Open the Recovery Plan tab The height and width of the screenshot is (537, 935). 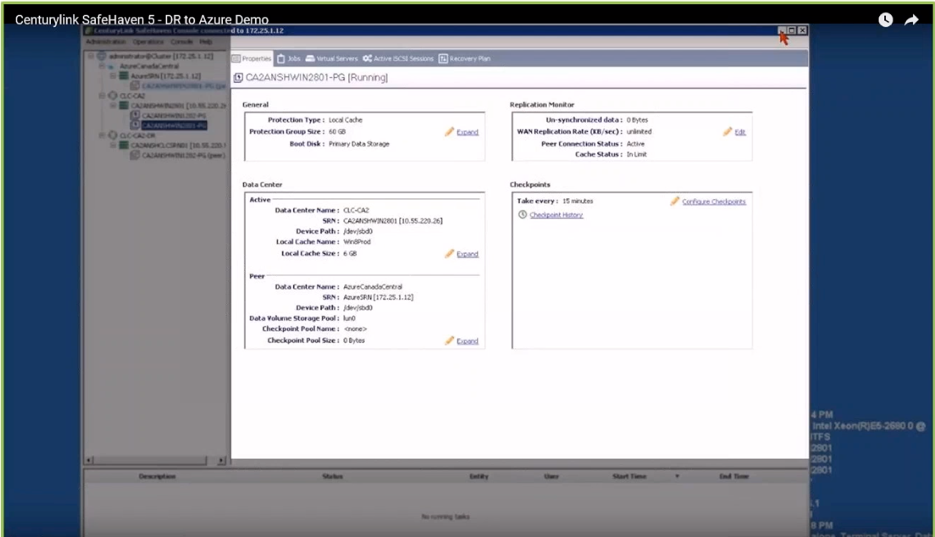[x=465, y=58]
